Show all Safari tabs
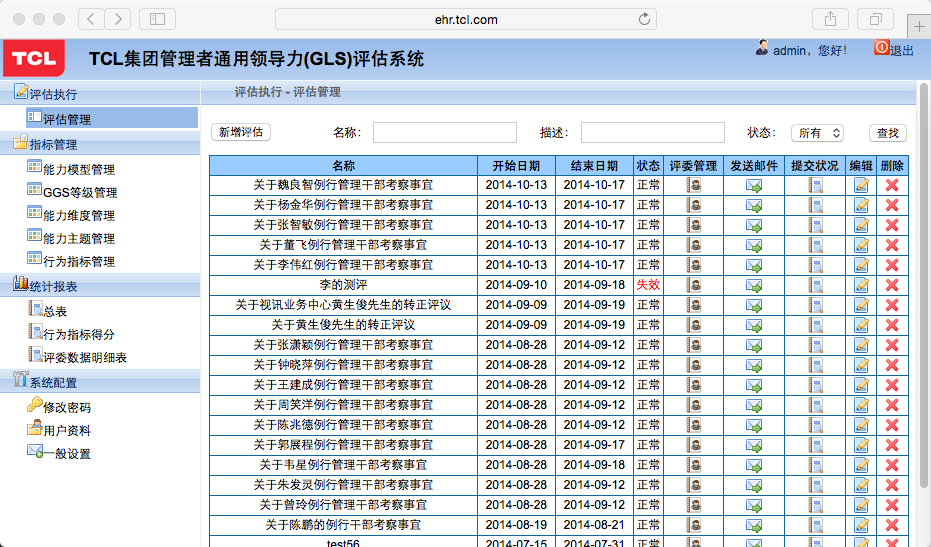 pyautogui.click(x=875, y=19)
